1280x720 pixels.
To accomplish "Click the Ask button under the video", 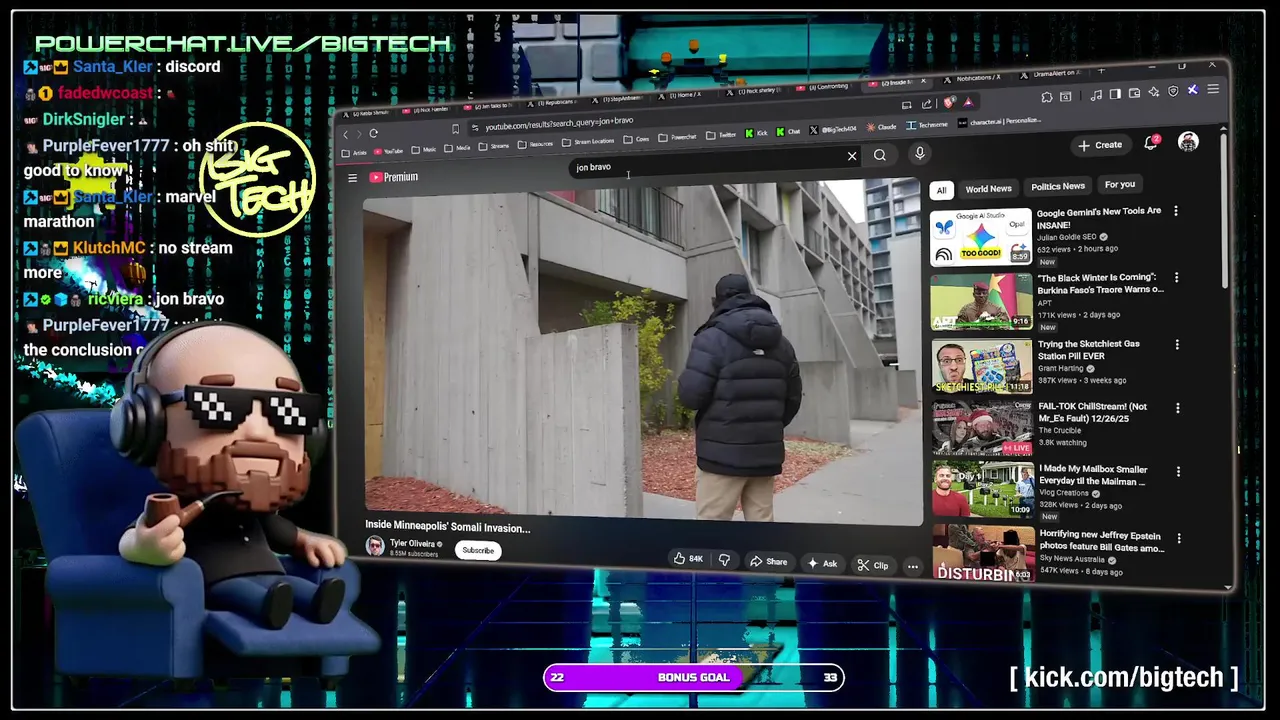I will coord(822,564).
